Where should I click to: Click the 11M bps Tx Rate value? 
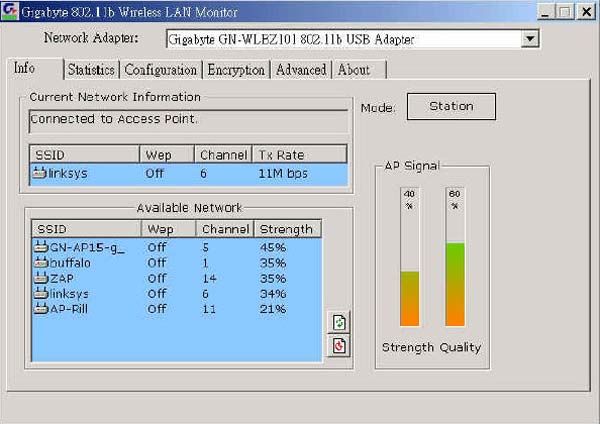(x=283, y=173)
